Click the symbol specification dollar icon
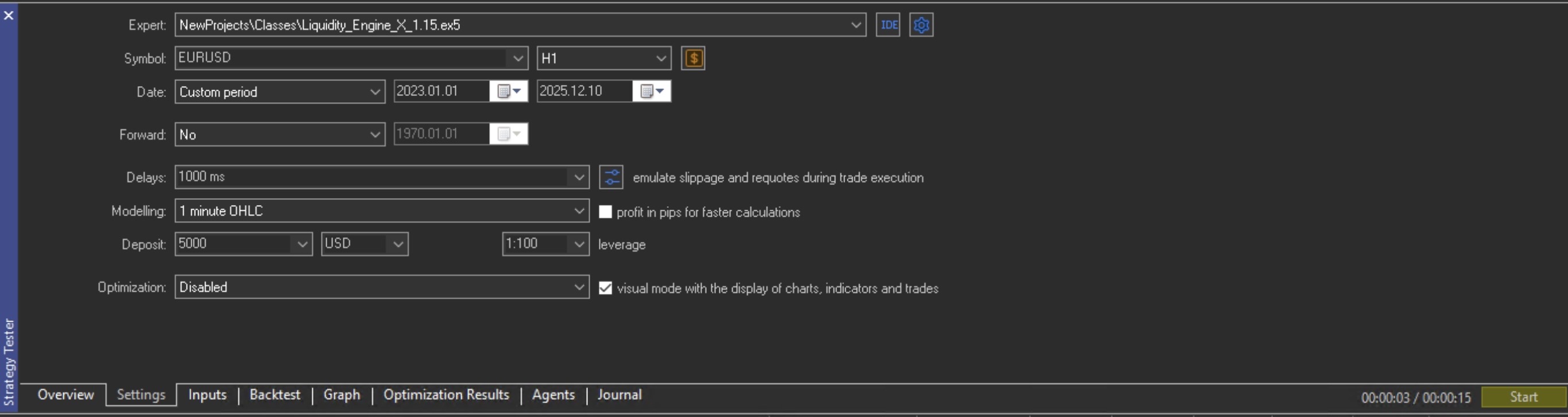 (692, 59)
